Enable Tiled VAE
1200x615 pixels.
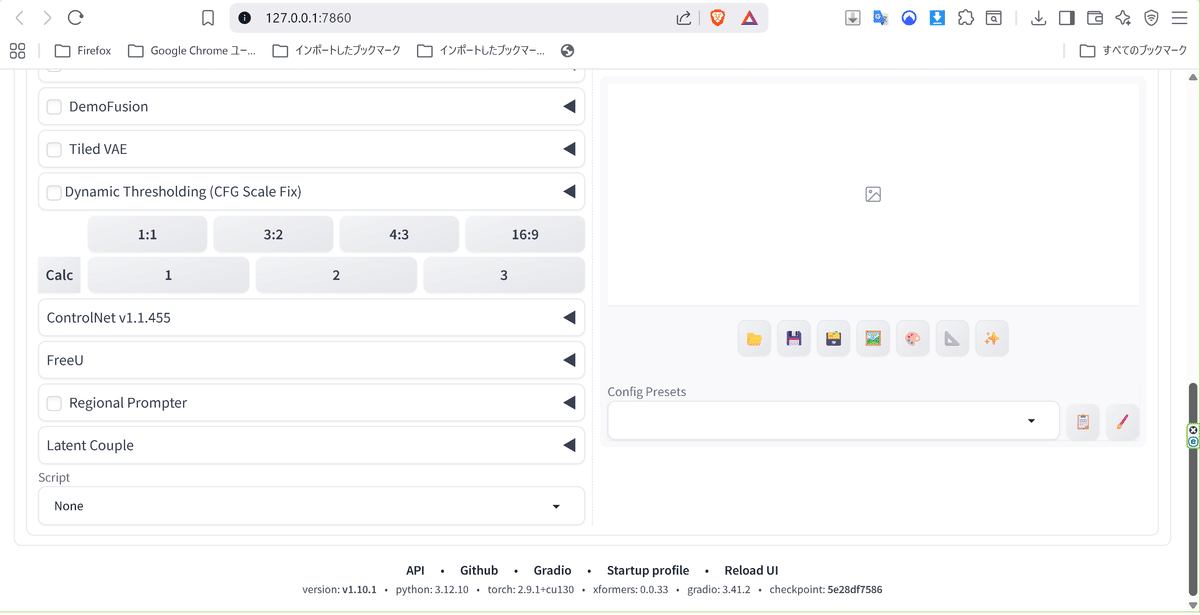(x=54, y=148)
